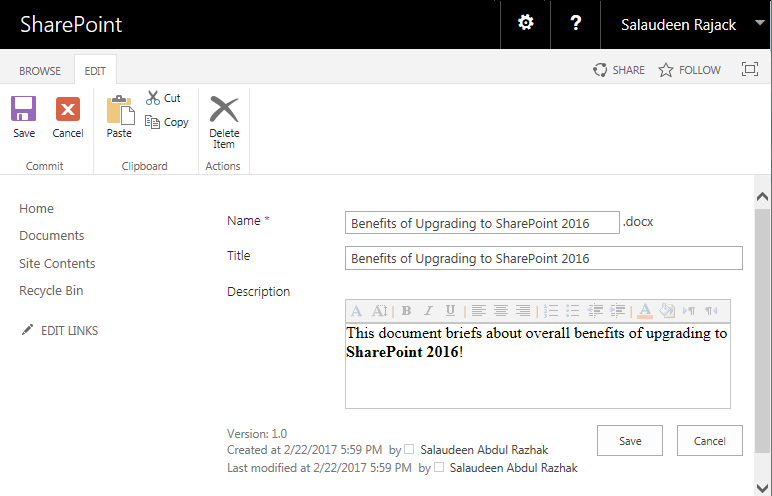
Task: Click the Save button at form bottom
Action: click(630, 440)
